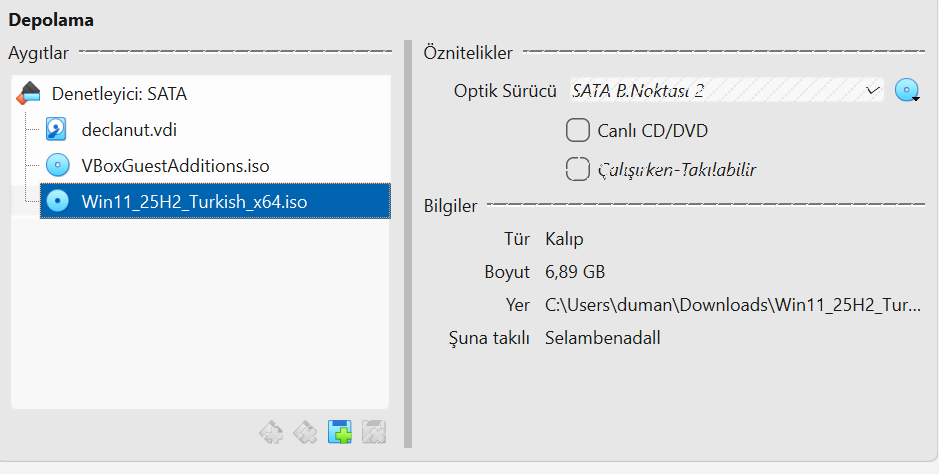Add a new storage attachment
This screenshot has width=939, height=474.
[340, 433]
